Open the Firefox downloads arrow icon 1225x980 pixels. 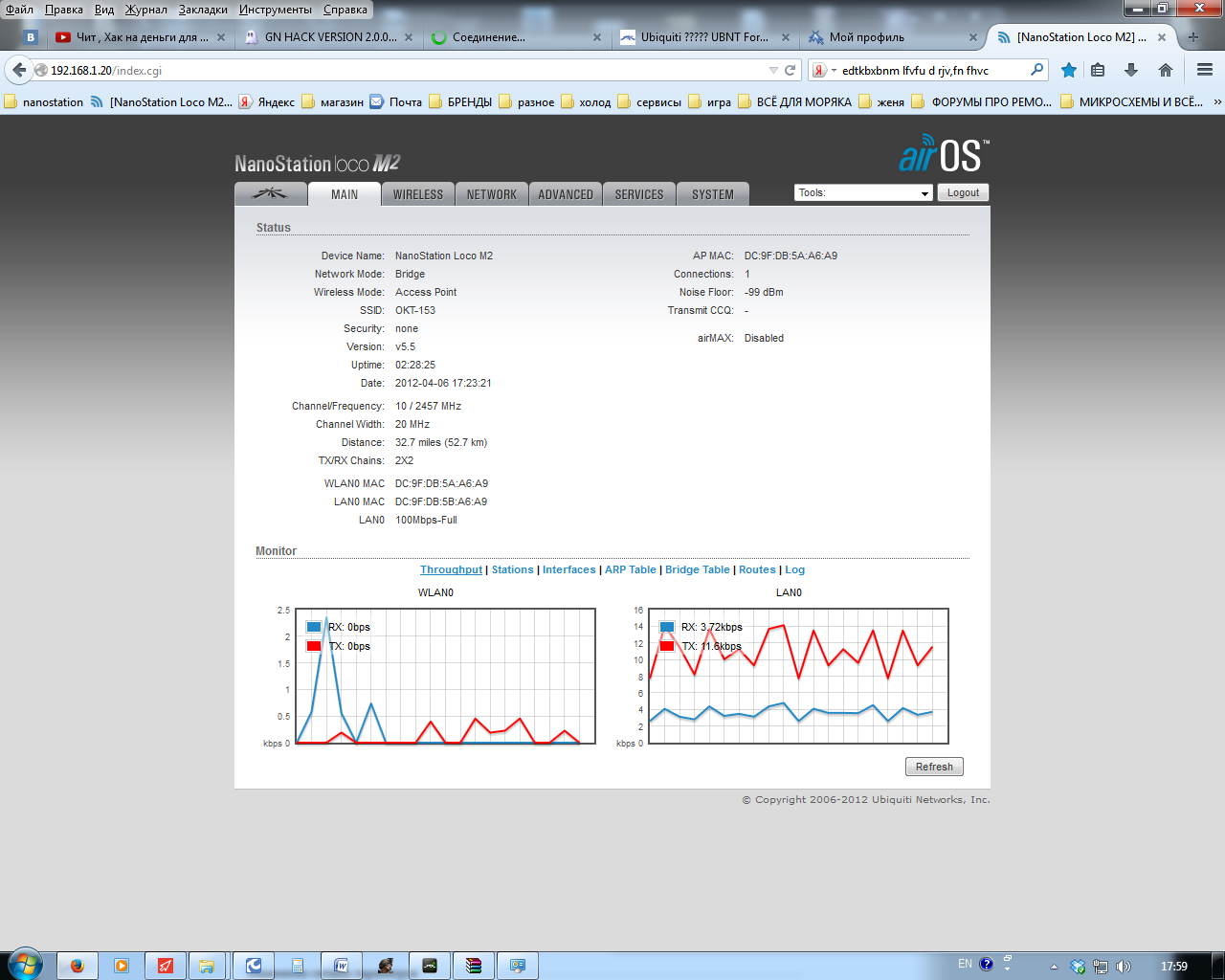tap(1131, 70)
